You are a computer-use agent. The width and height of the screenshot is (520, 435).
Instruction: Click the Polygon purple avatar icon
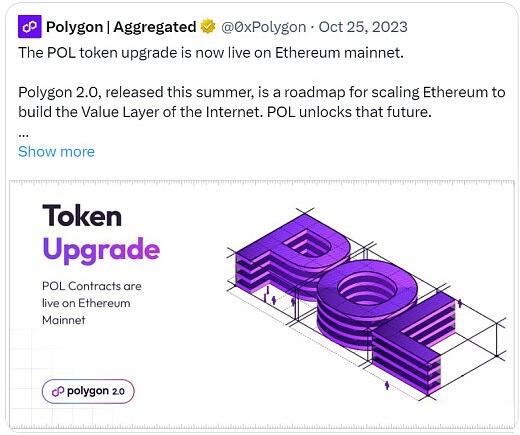pyautogui.click(x=30, y=27)
